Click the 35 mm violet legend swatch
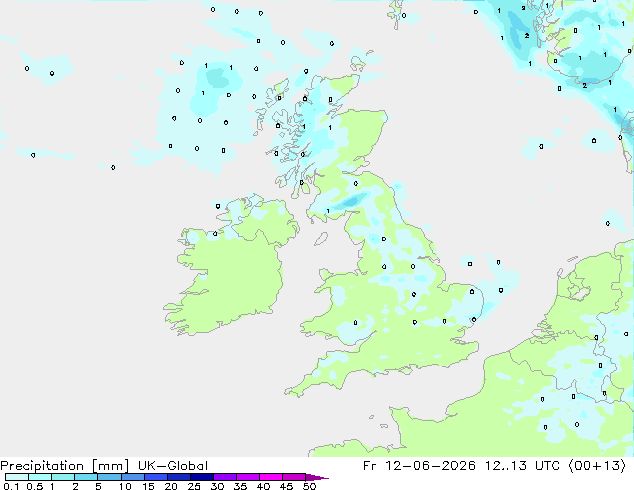This screenshot has height=490, width=634. coord(248,477)
